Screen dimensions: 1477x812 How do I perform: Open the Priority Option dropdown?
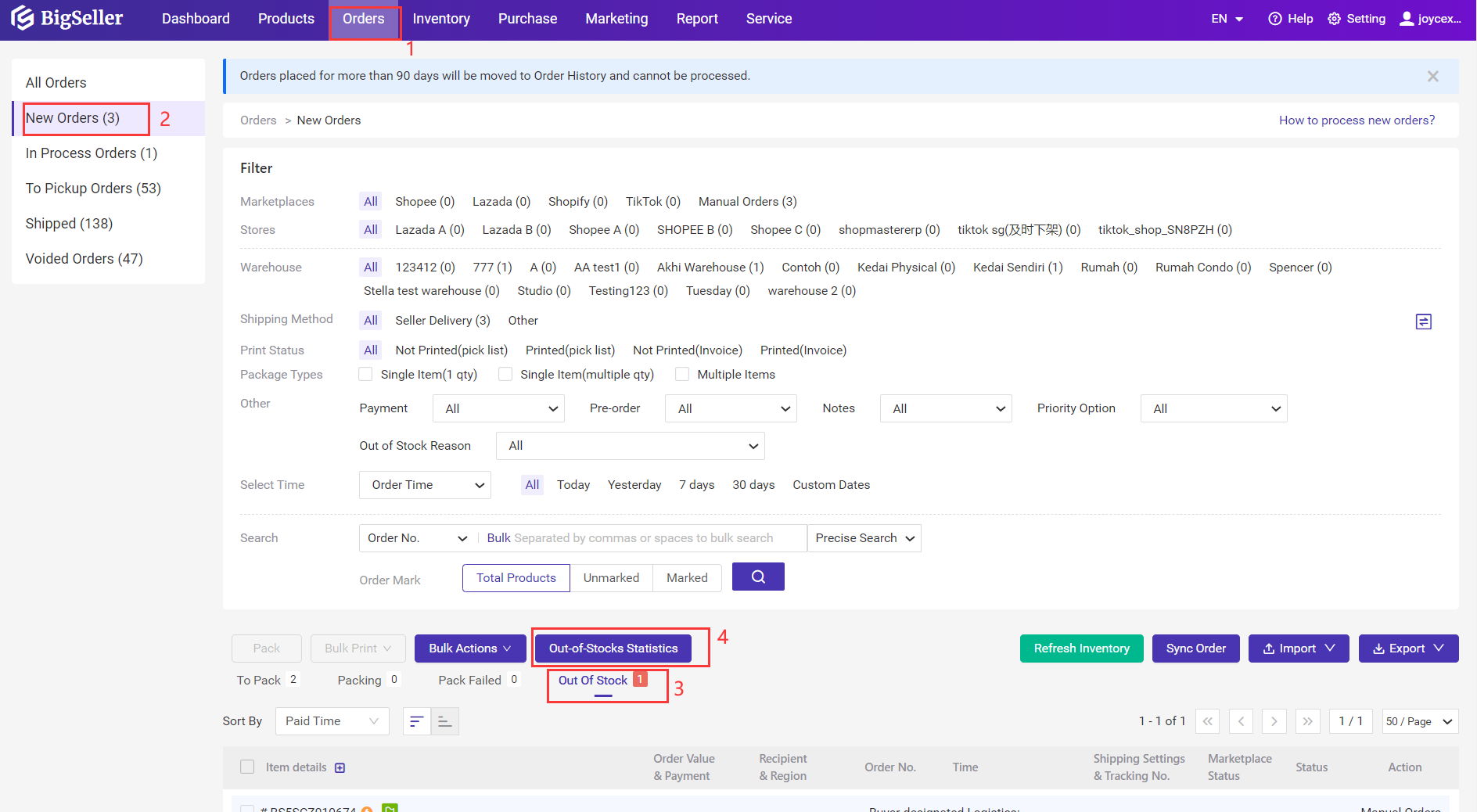(1214, 408)
